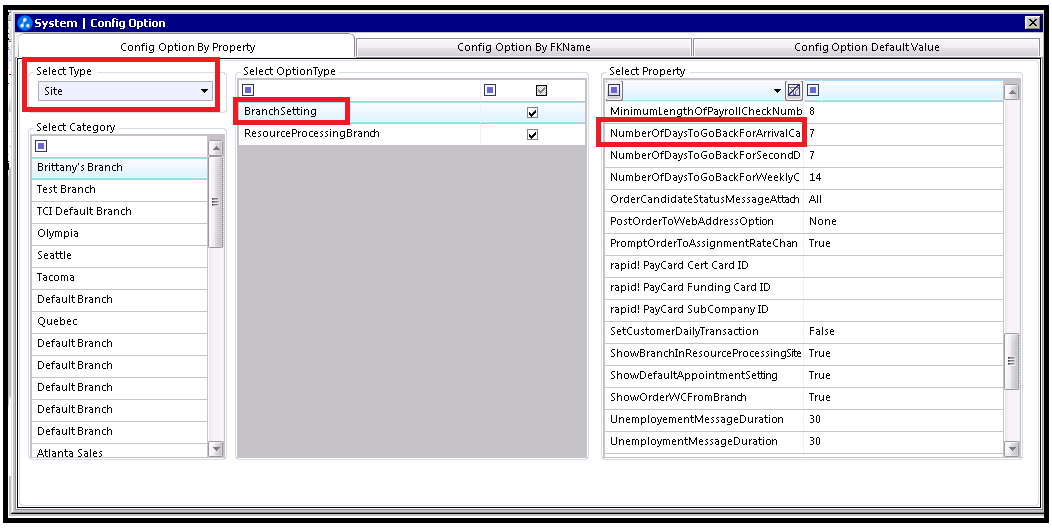Screen dimensions: 1052x529
Task: Click the first filter icon in Select OptionType header
Action: (x=248, y=90)
